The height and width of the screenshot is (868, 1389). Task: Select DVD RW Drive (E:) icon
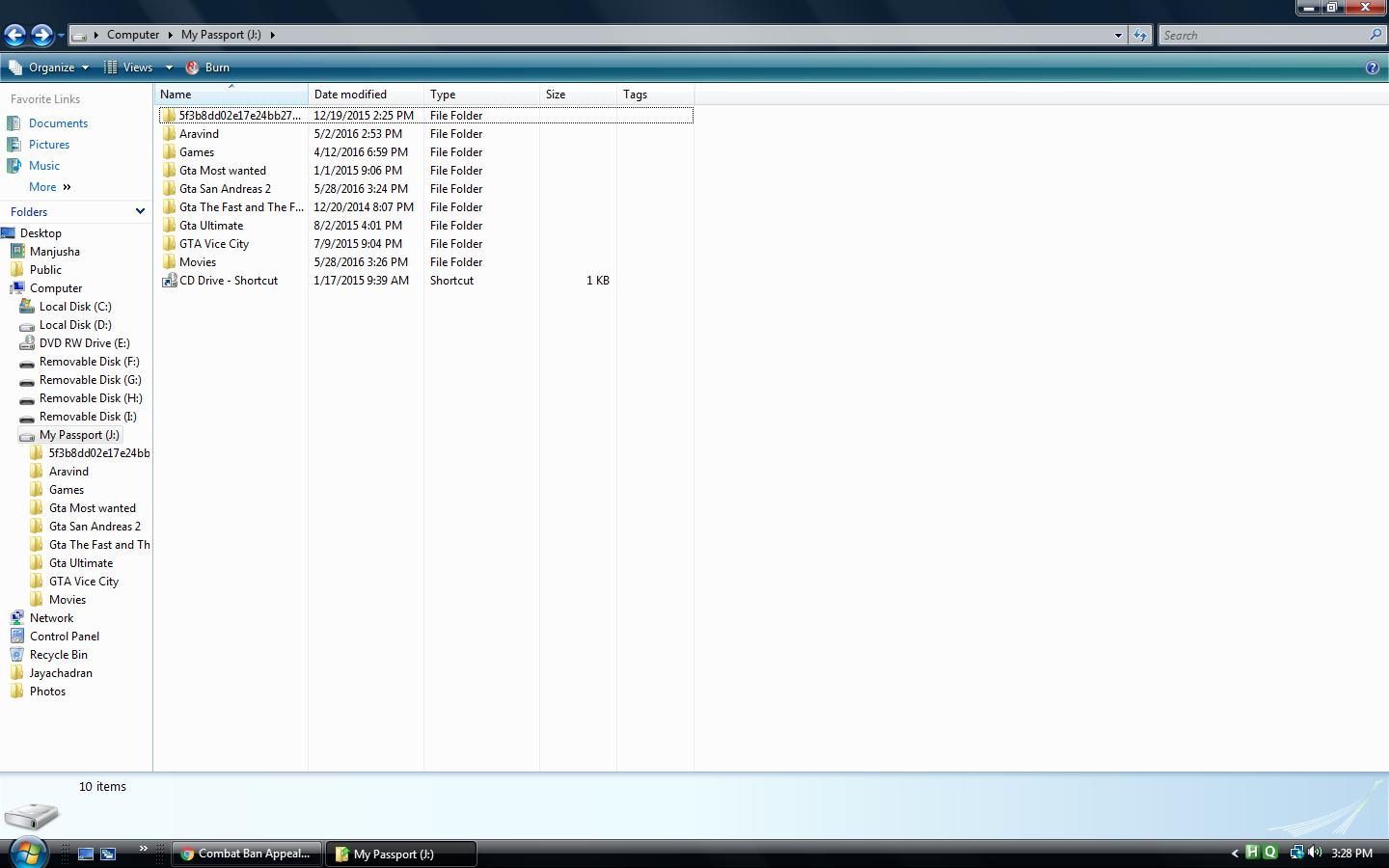[x=27, y=343]
